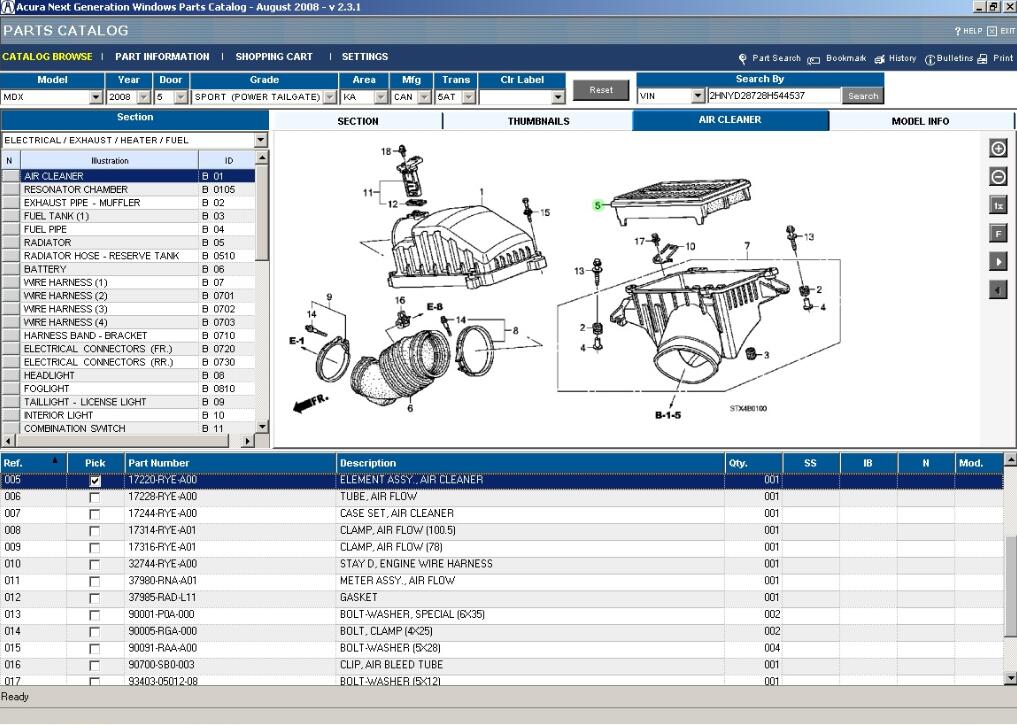The height and width of the screenshot is (725, 1017).
Task: Click the F fit-to-view icon
Action: [x=998, y=233]
